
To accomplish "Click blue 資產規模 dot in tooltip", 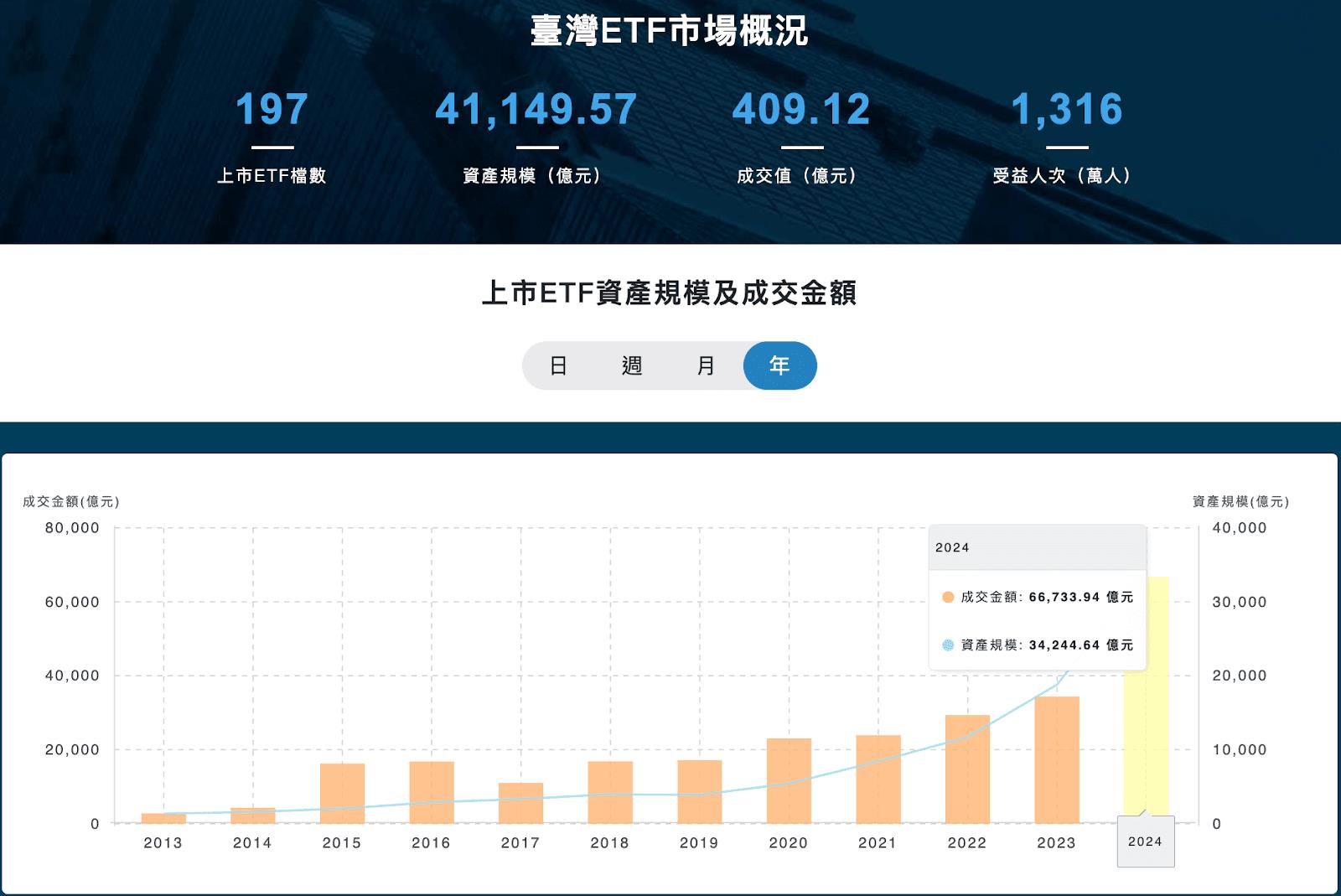I will click(948, 645).
